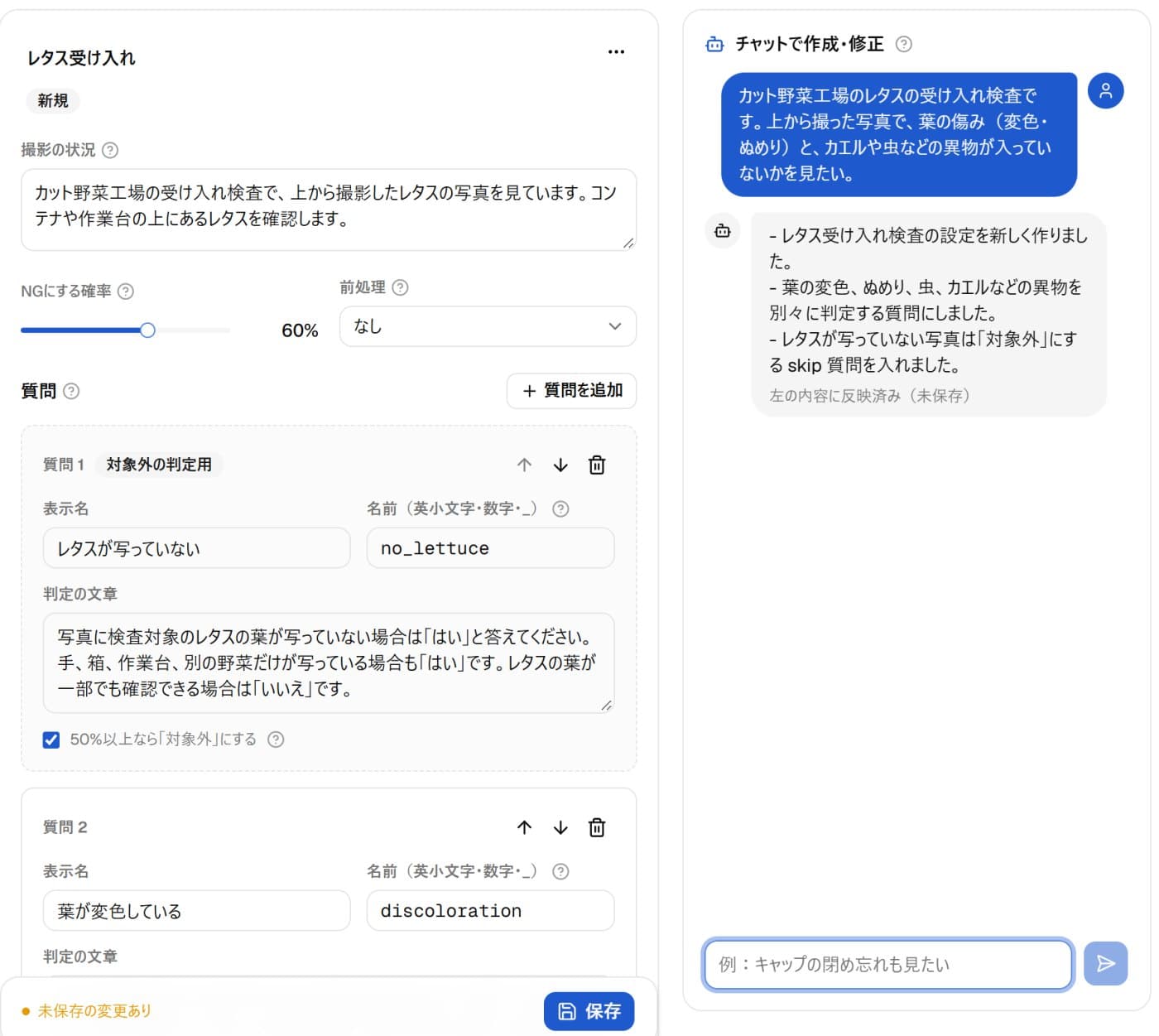Click the blue user chat message bubble
This screenshot has width=1159, height=1036.
click(899, 134)
